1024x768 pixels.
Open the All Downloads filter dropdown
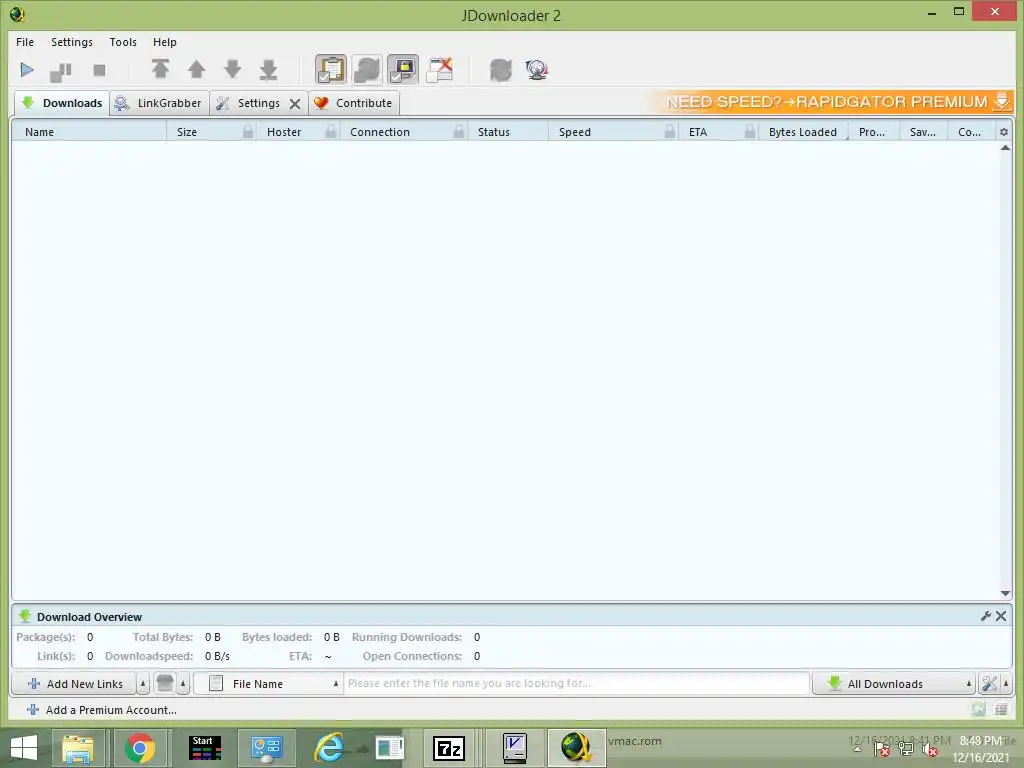[894, 684]
